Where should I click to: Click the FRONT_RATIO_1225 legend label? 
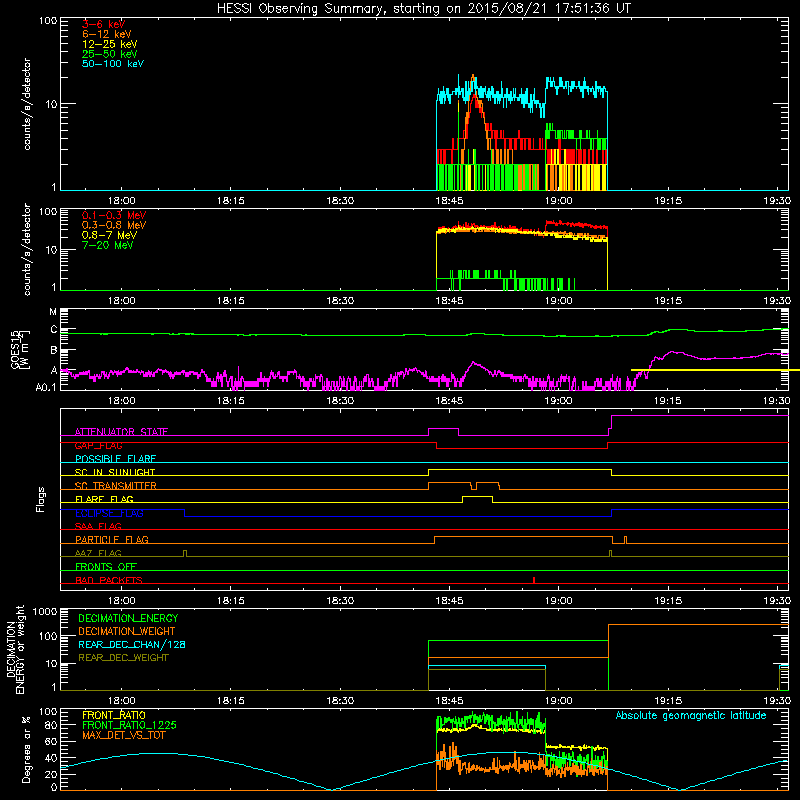click(x=130, y=725)
